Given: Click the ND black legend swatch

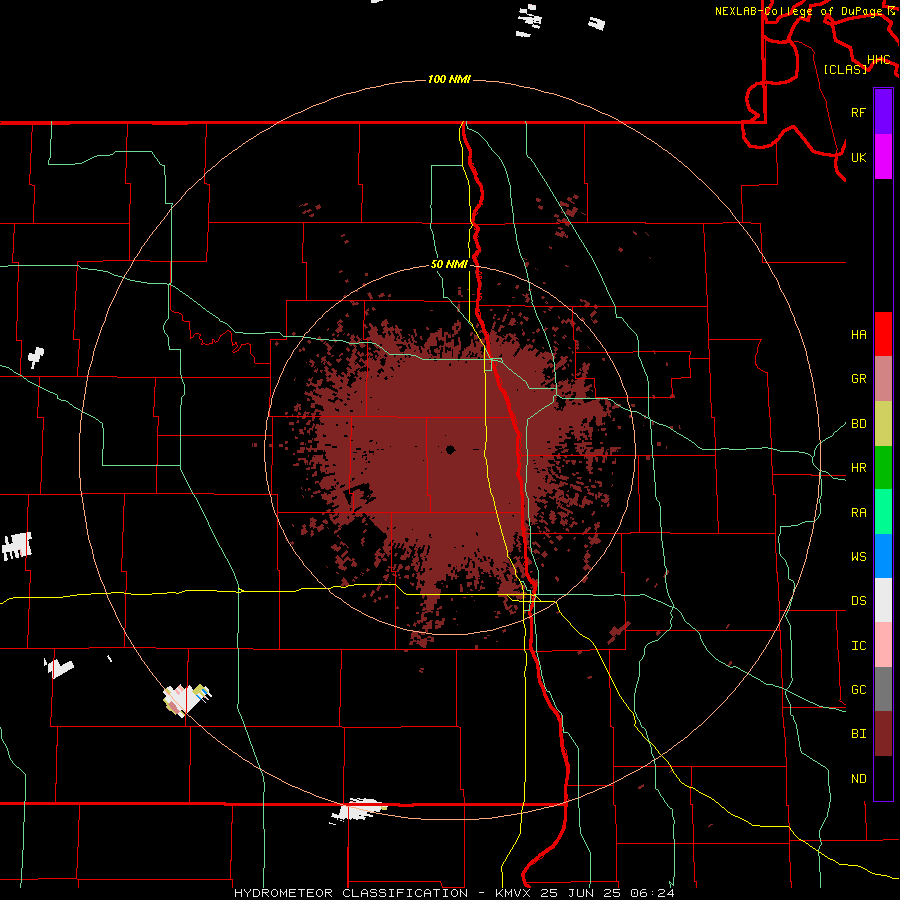Looking at the screenshot, I should (x=883, y=778).
